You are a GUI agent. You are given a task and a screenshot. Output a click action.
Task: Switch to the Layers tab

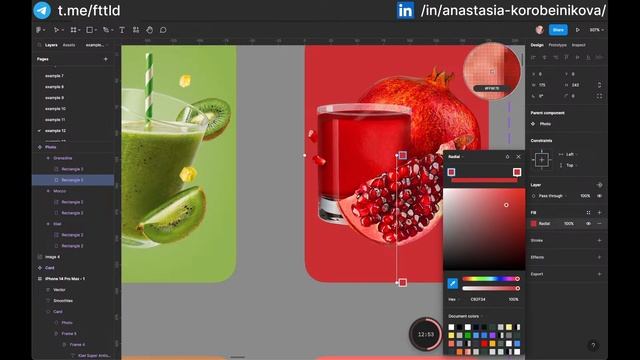click(51, 45)
